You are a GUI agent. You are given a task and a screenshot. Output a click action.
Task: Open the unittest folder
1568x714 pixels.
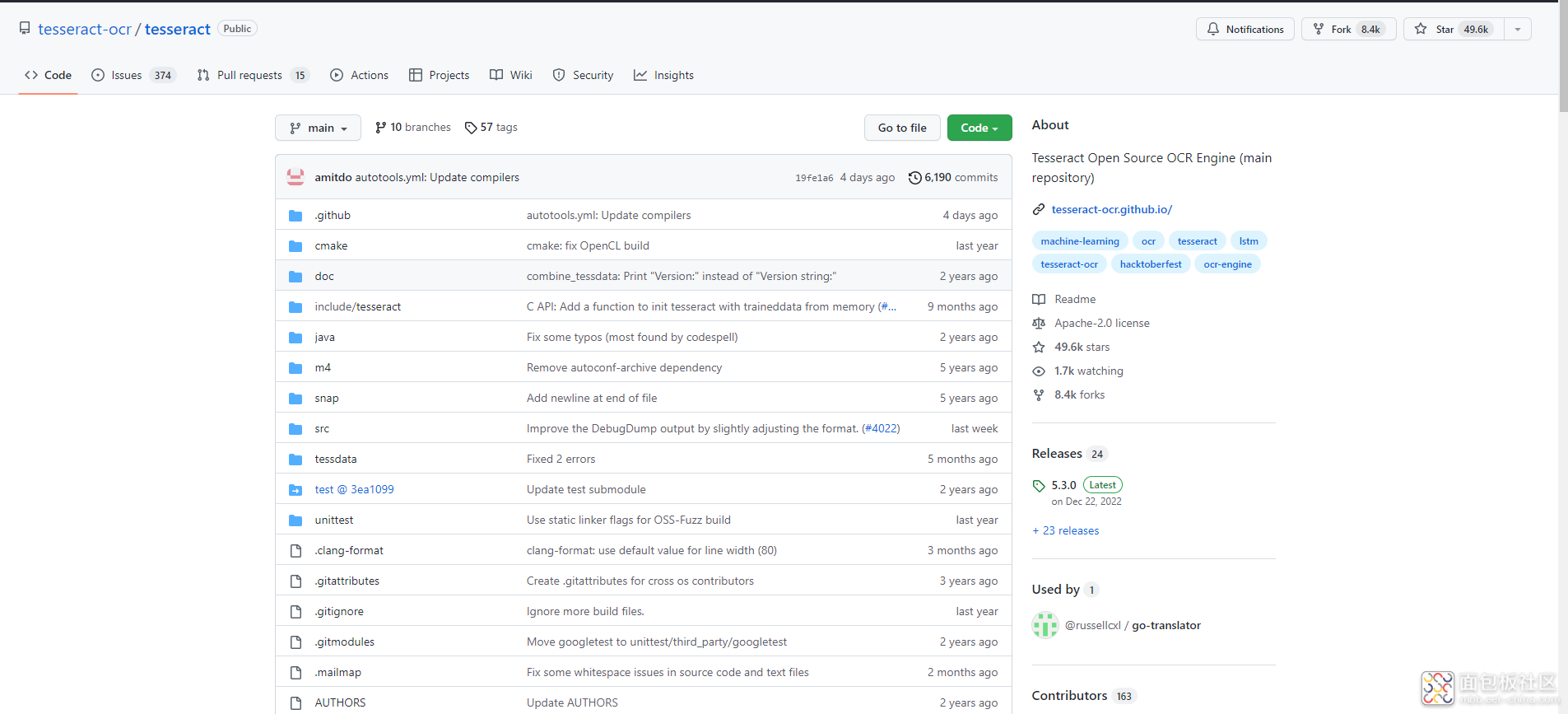click(x=333, y=520)
